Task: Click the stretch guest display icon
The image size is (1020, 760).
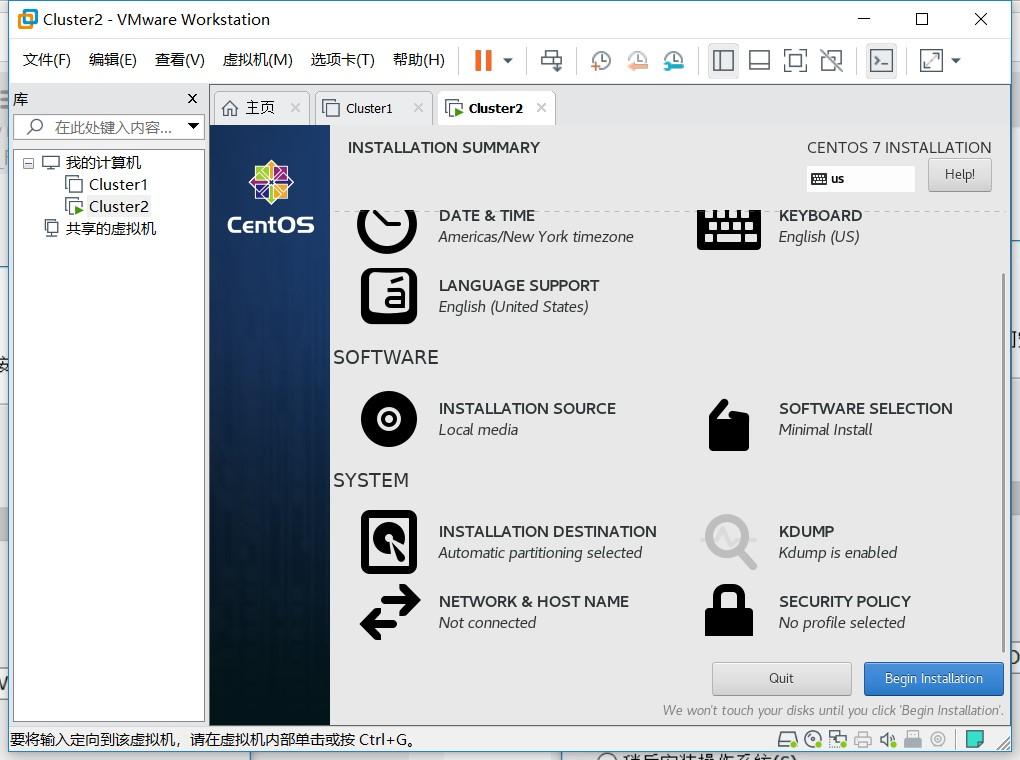Action: point(931,61)
